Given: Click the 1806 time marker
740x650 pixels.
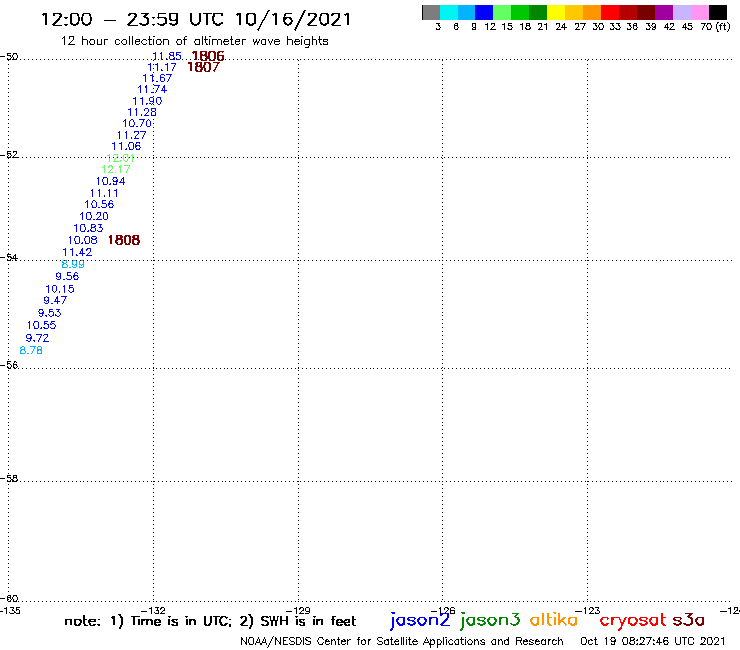Looking at the screenshot, I should coord(208,56).
